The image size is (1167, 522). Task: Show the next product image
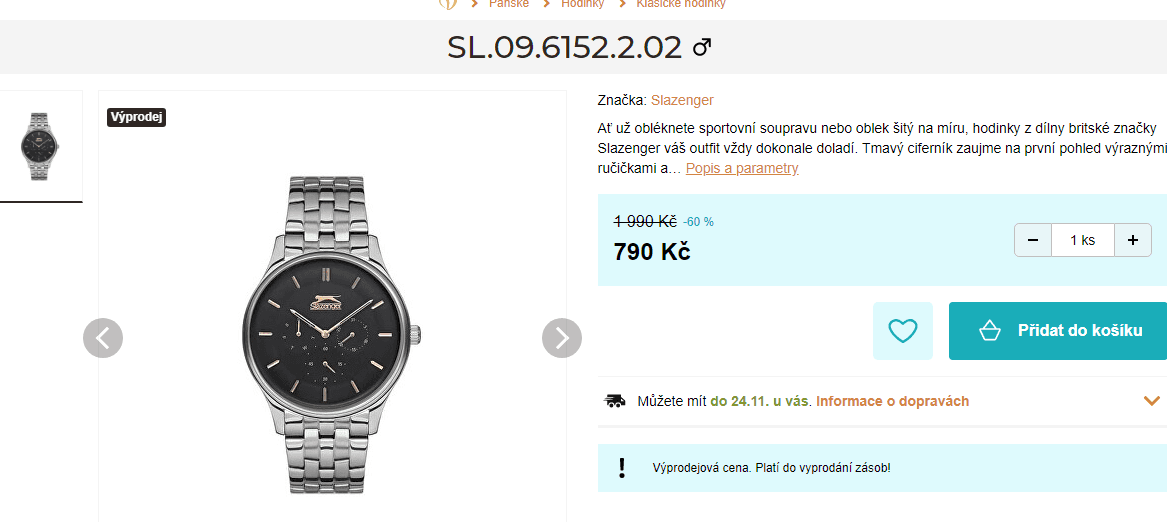point(562,338)
